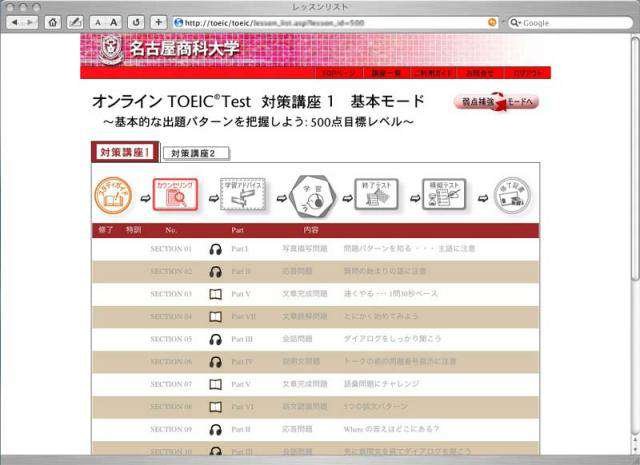The image size is (640, 465).
Task: Increase text size with large A
Action: pyautogui.click(x=114, y=22)
